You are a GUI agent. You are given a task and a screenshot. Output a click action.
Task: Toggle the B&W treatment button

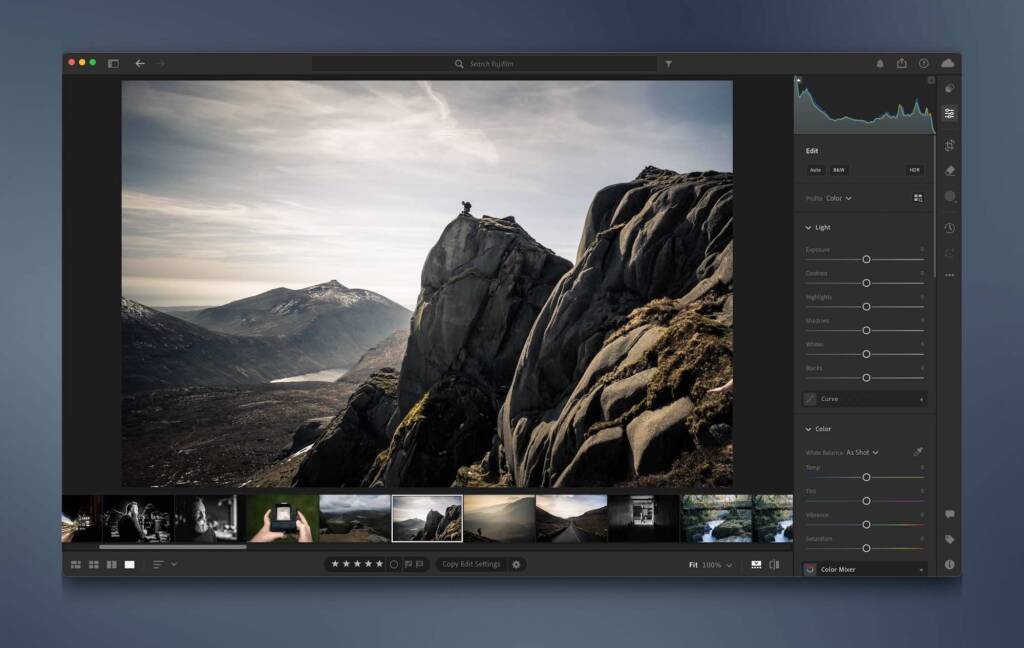click(838, 170)
